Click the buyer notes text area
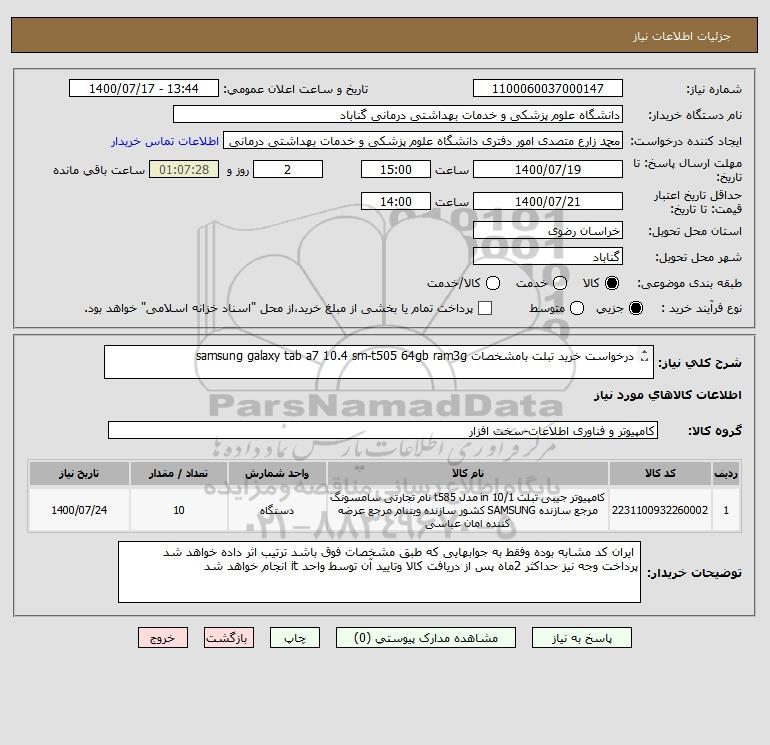This screenshot has width=770, height=745. tap(379, 572)
